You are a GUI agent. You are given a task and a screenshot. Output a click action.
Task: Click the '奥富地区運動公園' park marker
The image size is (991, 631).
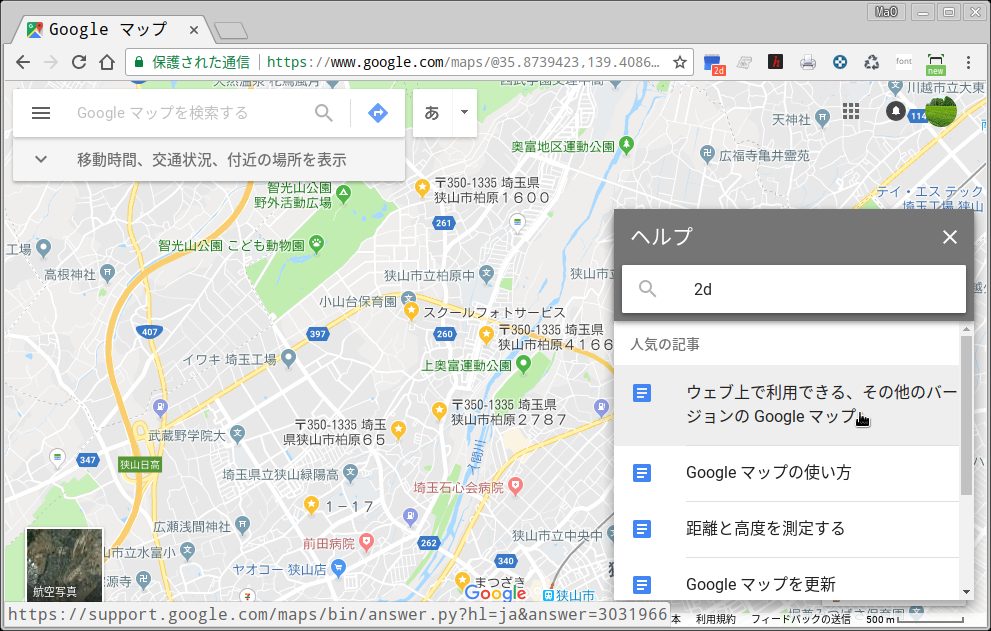(626, 145)
